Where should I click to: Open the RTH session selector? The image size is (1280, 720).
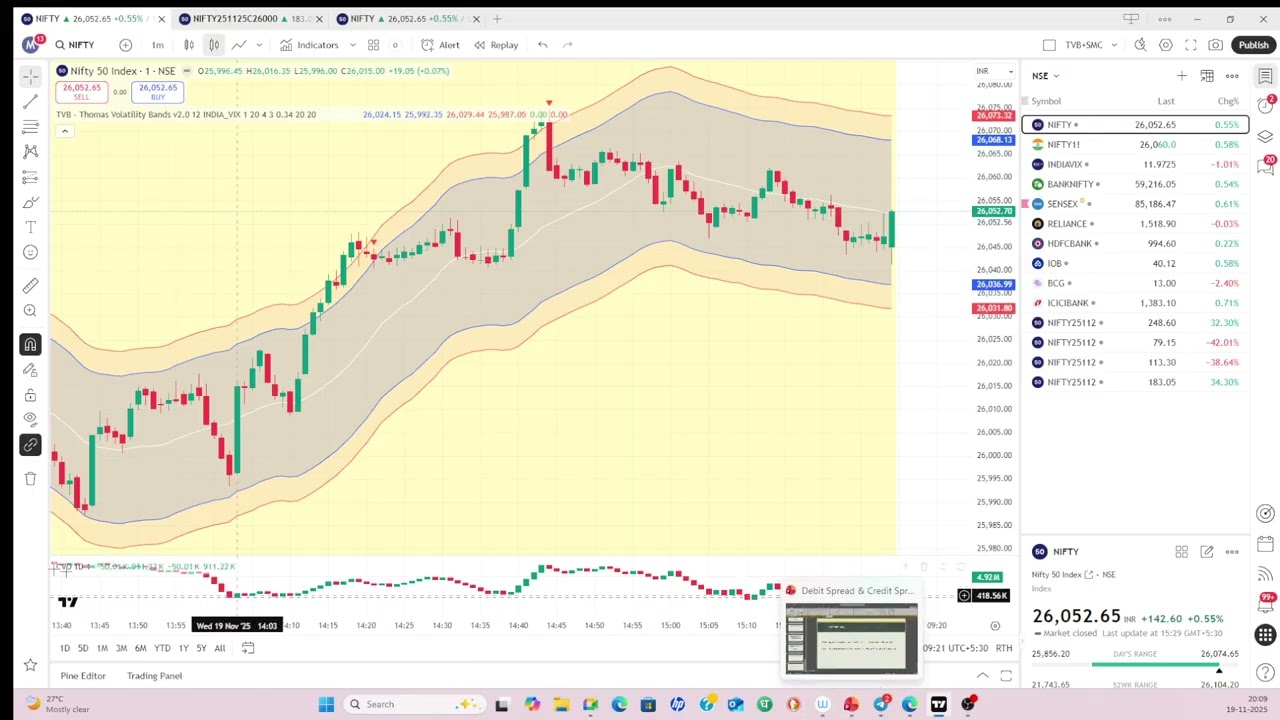click(x=1003, y=648)
